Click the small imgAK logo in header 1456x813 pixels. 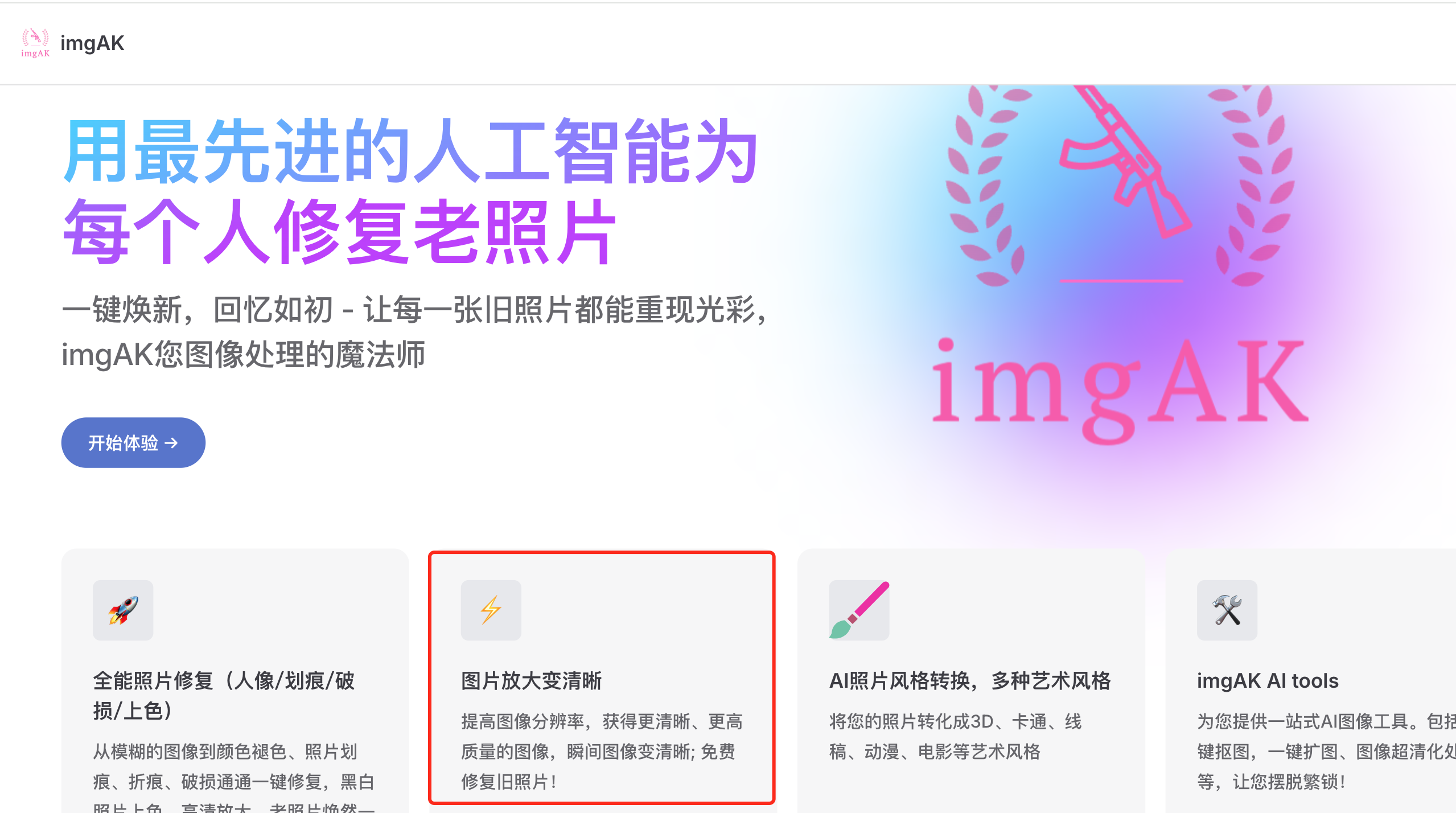pyautogui.click(x=35, y=43)
